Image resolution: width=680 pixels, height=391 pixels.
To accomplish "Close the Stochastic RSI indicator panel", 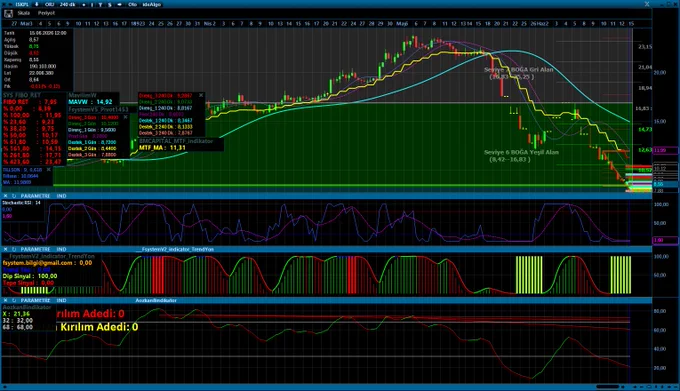I will [x=6, y=196].
